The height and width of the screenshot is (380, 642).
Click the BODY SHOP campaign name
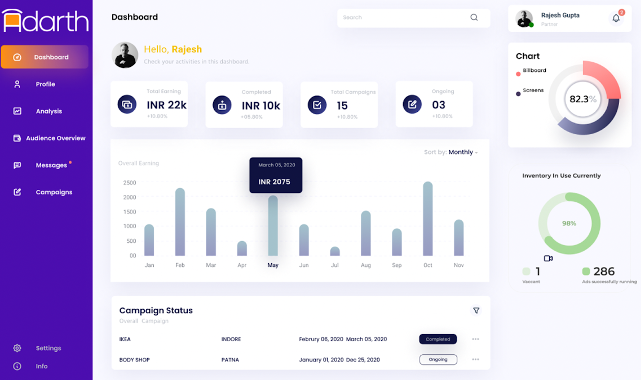click(134, 360)
